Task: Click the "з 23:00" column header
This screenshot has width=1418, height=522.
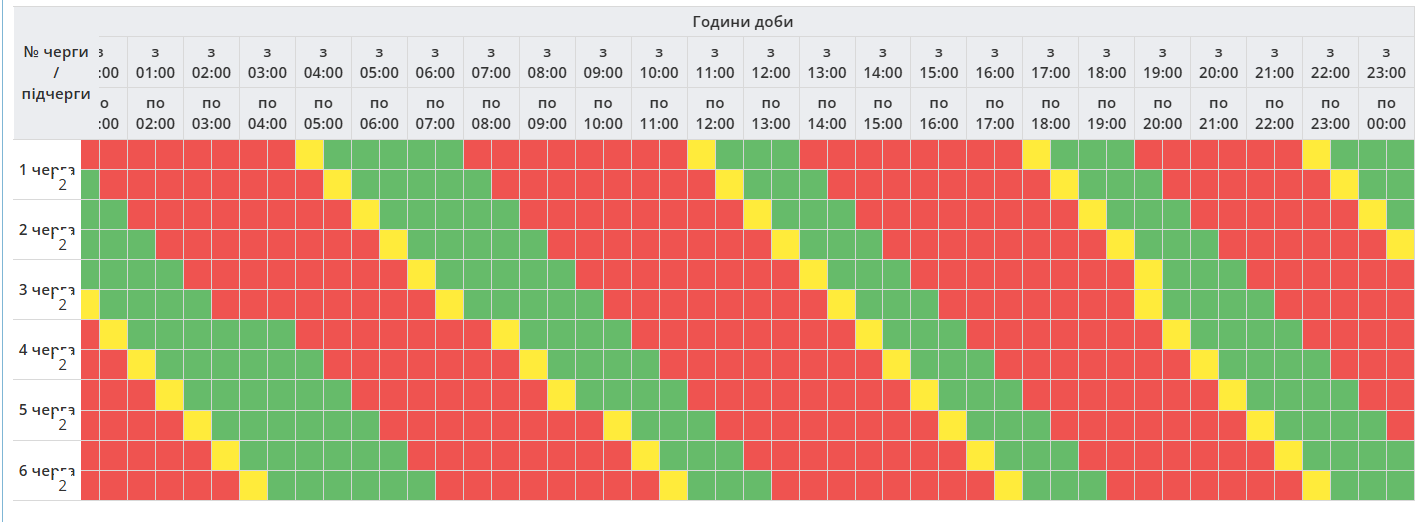Action: tap(1385, 62)
